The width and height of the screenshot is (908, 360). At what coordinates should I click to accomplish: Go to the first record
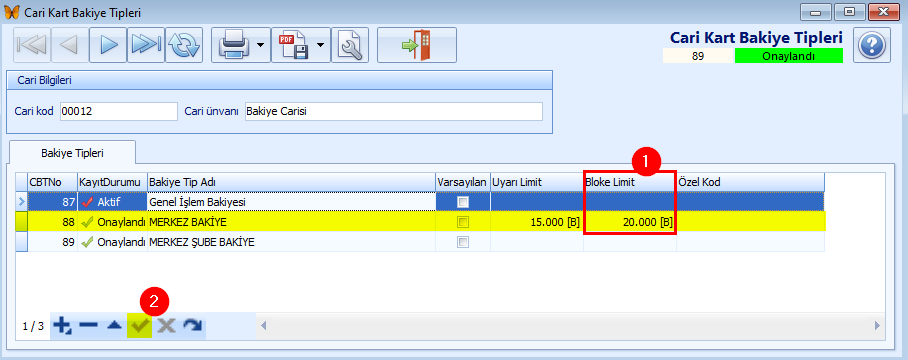31,45
